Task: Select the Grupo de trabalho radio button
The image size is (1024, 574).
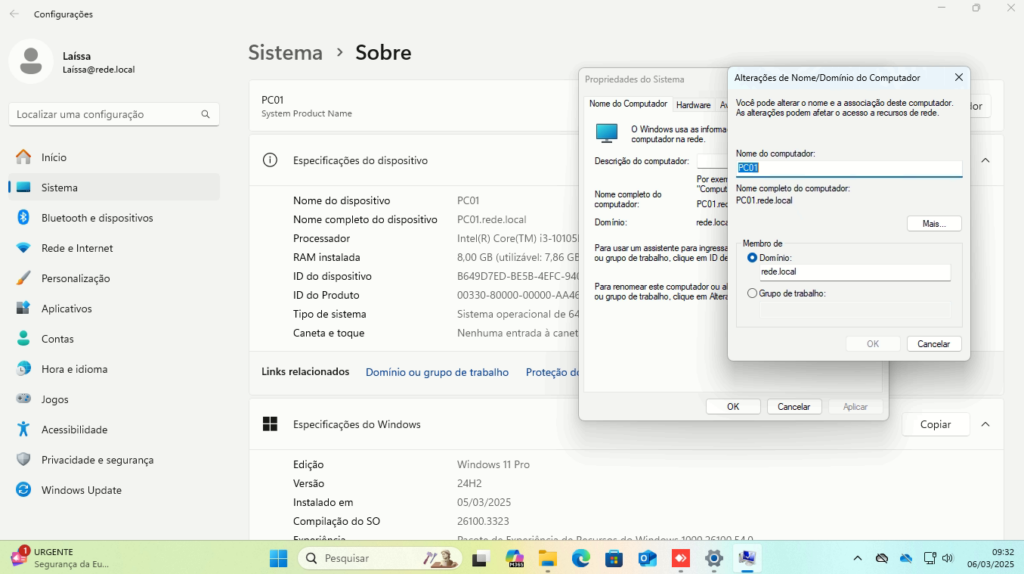Action: pyautogui.click(x=752, y=294)
